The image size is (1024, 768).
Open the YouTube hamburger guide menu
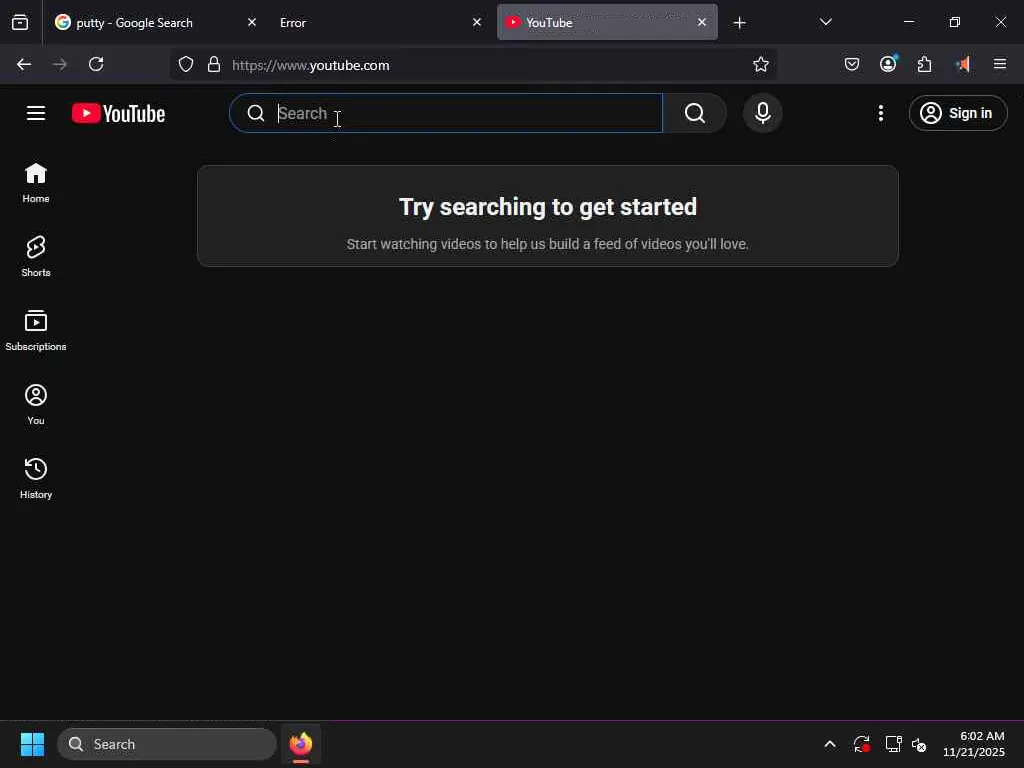(x=36, y=113)
